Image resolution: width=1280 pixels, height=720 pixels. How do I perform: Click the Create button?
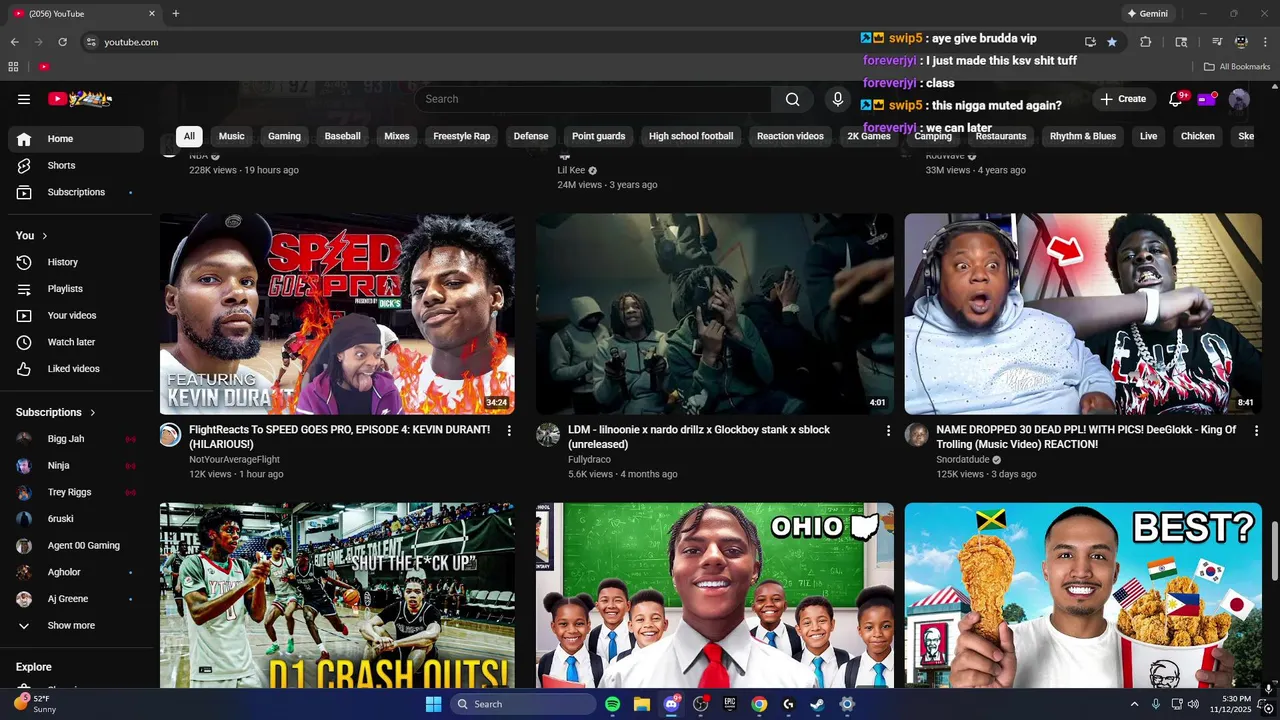click(x=1123, y=99)
